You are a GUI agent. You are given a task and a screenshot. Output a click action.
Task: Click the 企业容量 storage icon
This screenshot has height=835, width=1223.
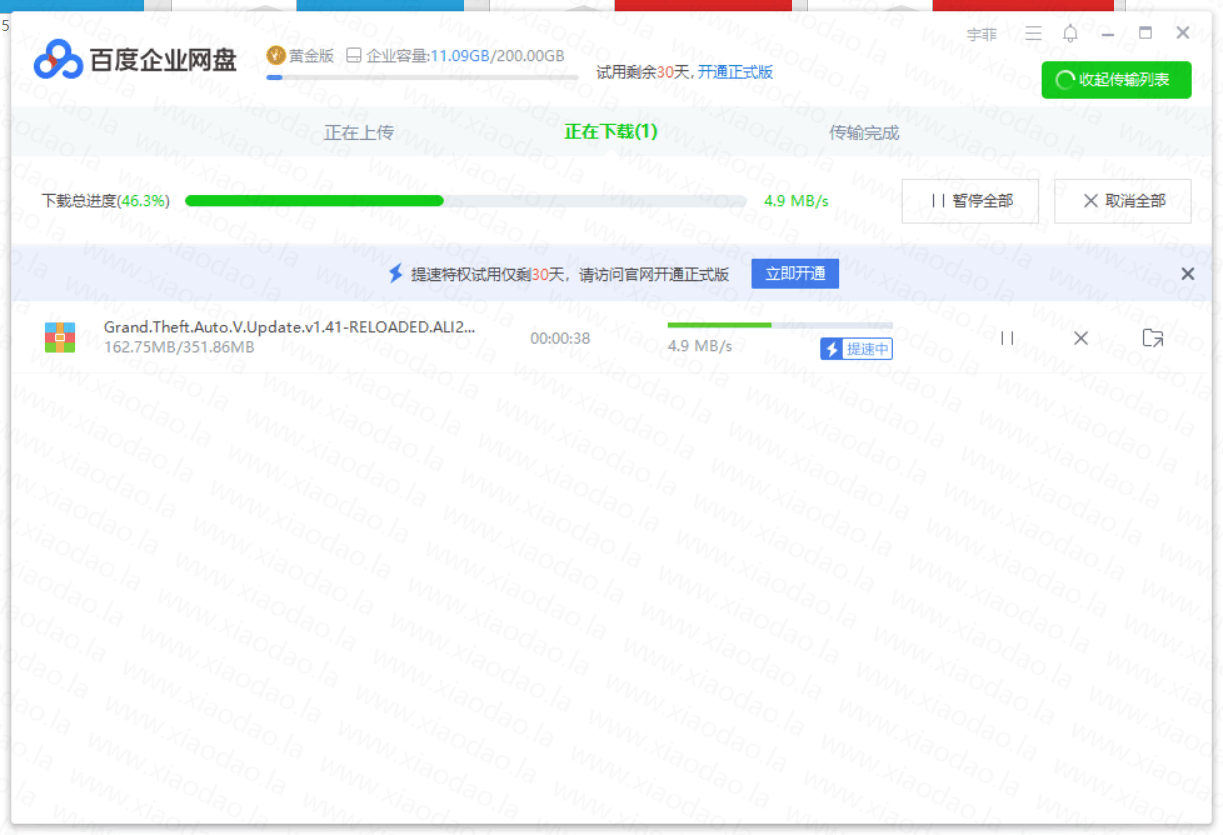pyautogui.click(x=354, y=56)
